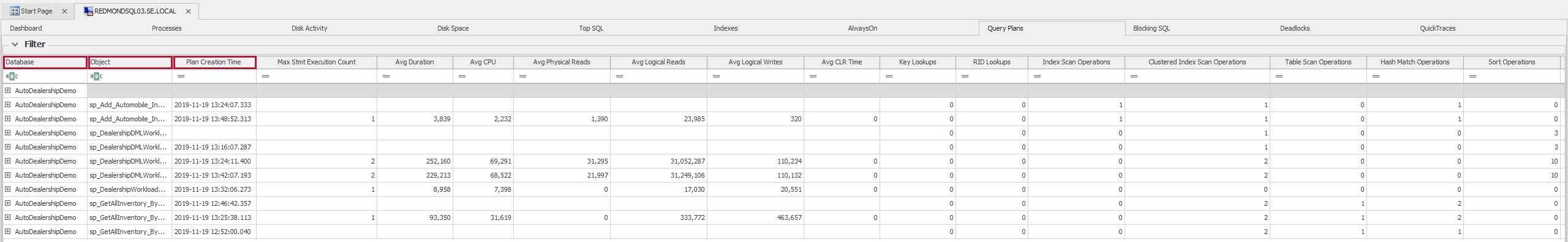Click the Hash Match Operations filter input cell
This screenshot has height=242, width=1568.
coord(1415,77)
